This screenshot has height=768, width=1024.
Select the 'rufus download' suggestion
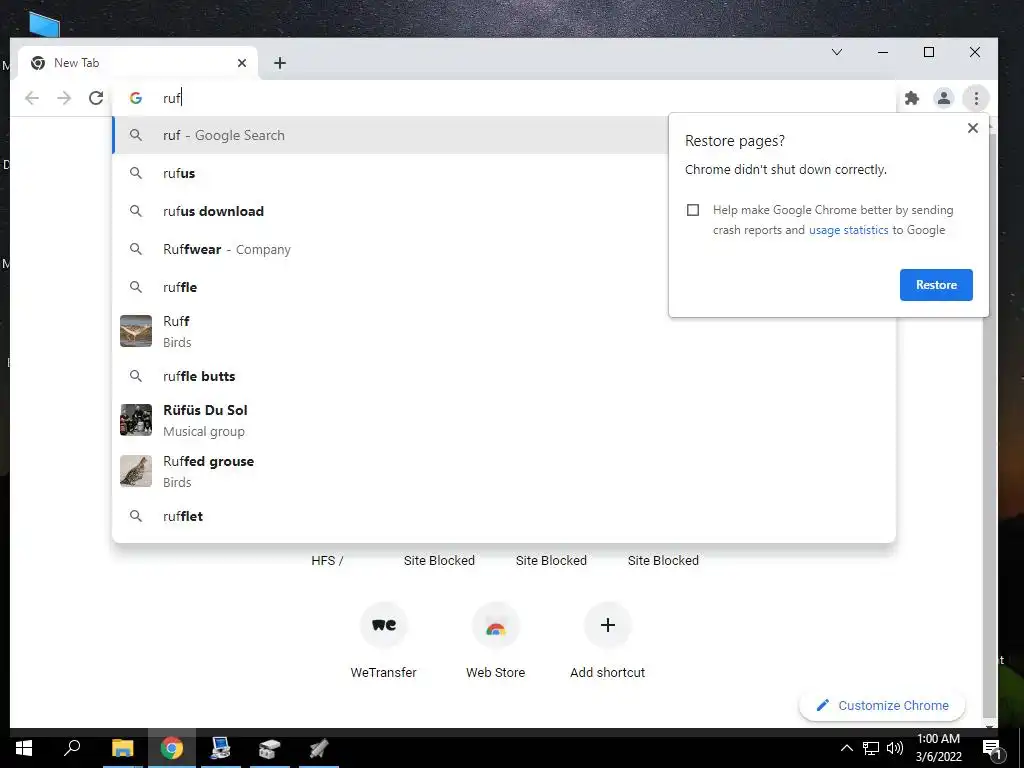(x=391, y=211)
